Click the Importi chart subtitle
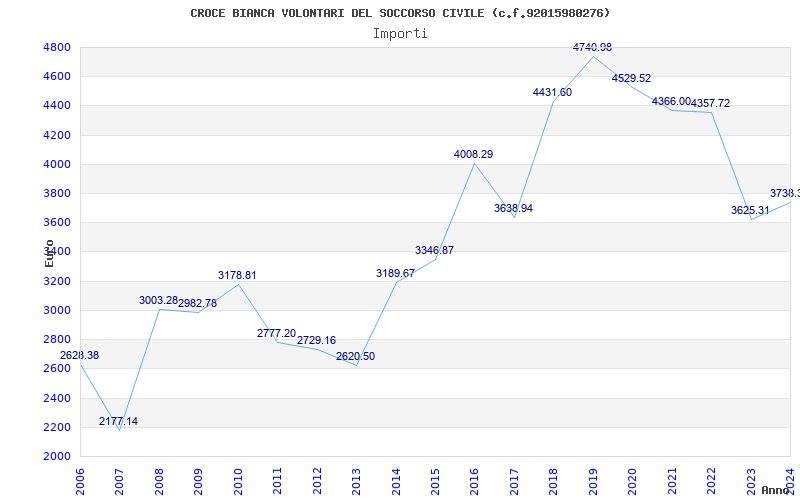The height and width of the screenshot is (500, 800). coord(400,34)
